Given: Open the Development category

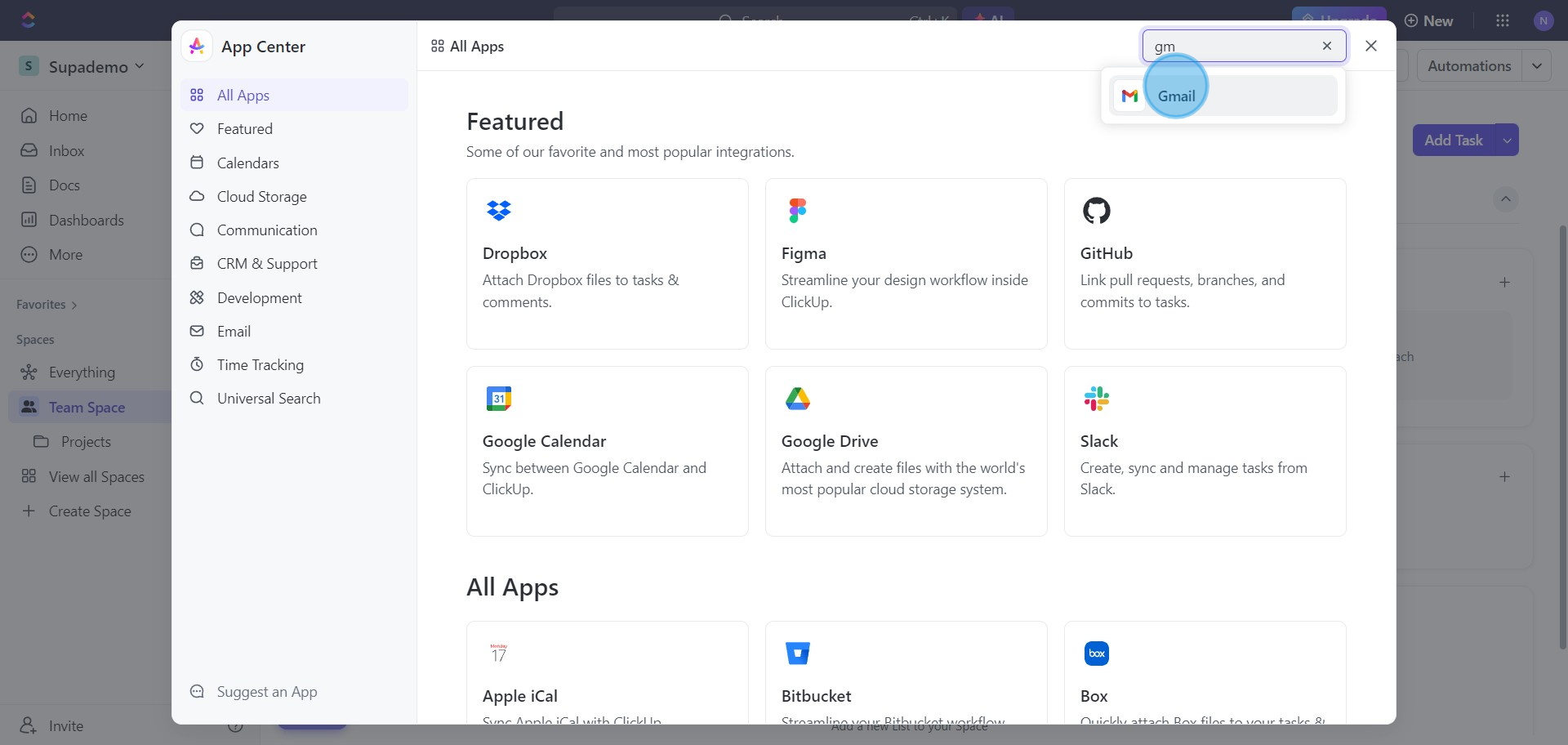Looking at the screenshot, I should click(x=294, y=297).
